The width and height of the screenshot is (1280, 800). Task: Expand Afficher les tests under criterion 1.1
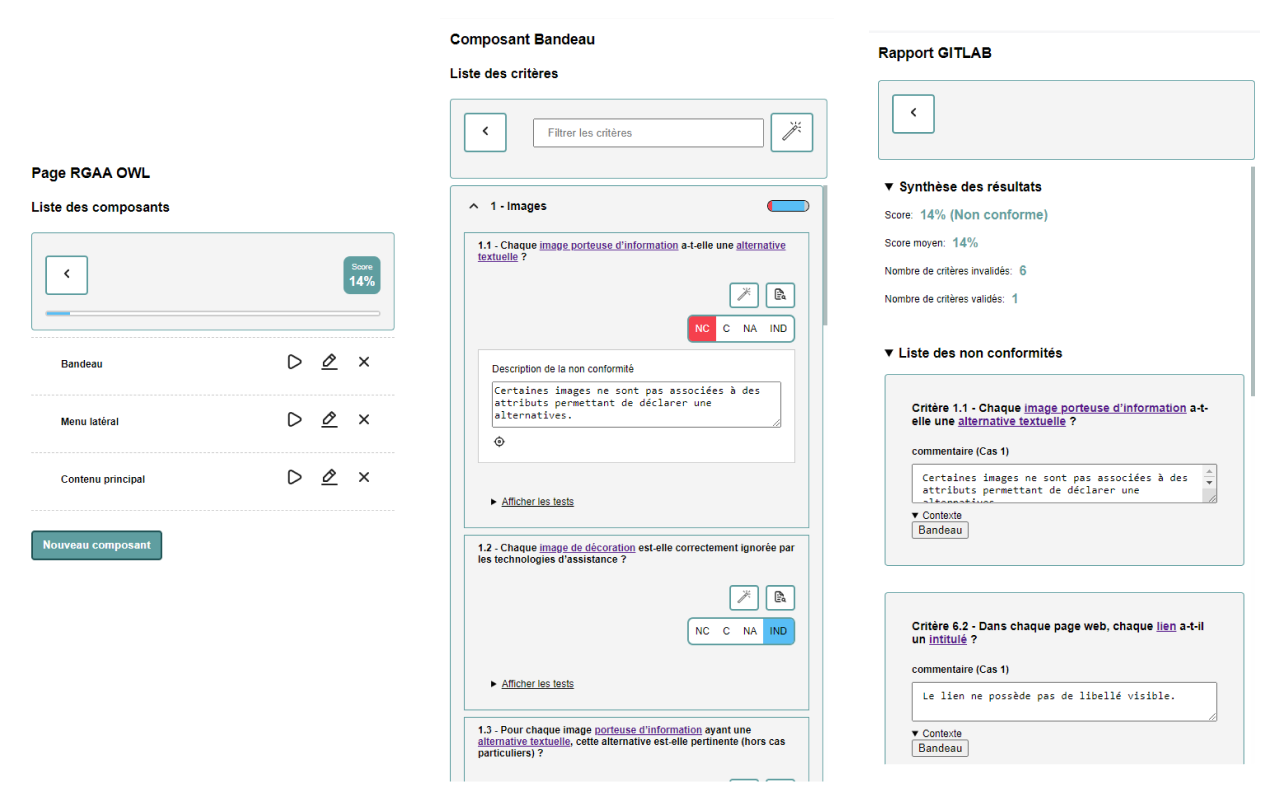(x=537, y=501)
